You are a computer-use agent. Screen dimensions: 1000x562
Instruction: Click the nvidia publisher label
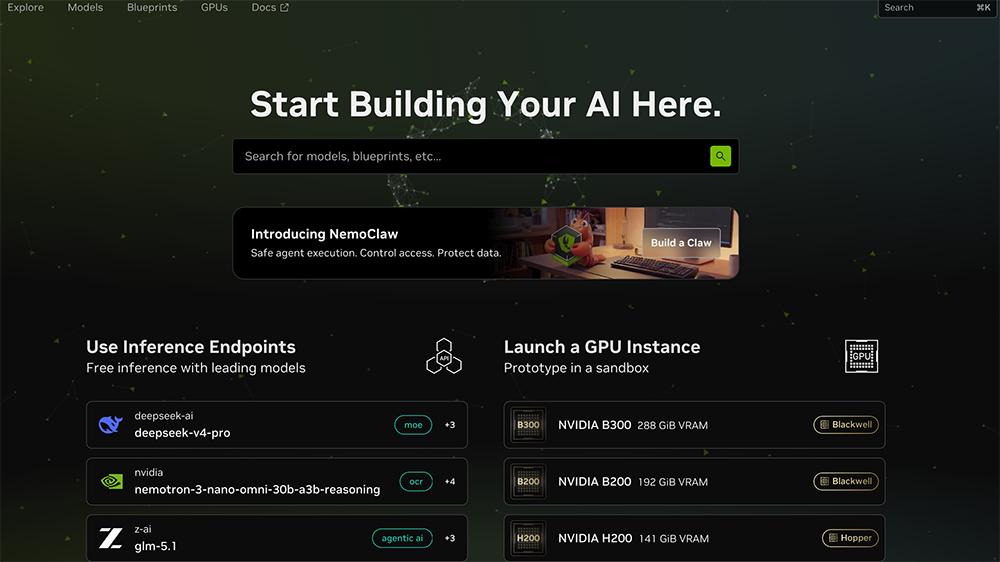point(149,473)
